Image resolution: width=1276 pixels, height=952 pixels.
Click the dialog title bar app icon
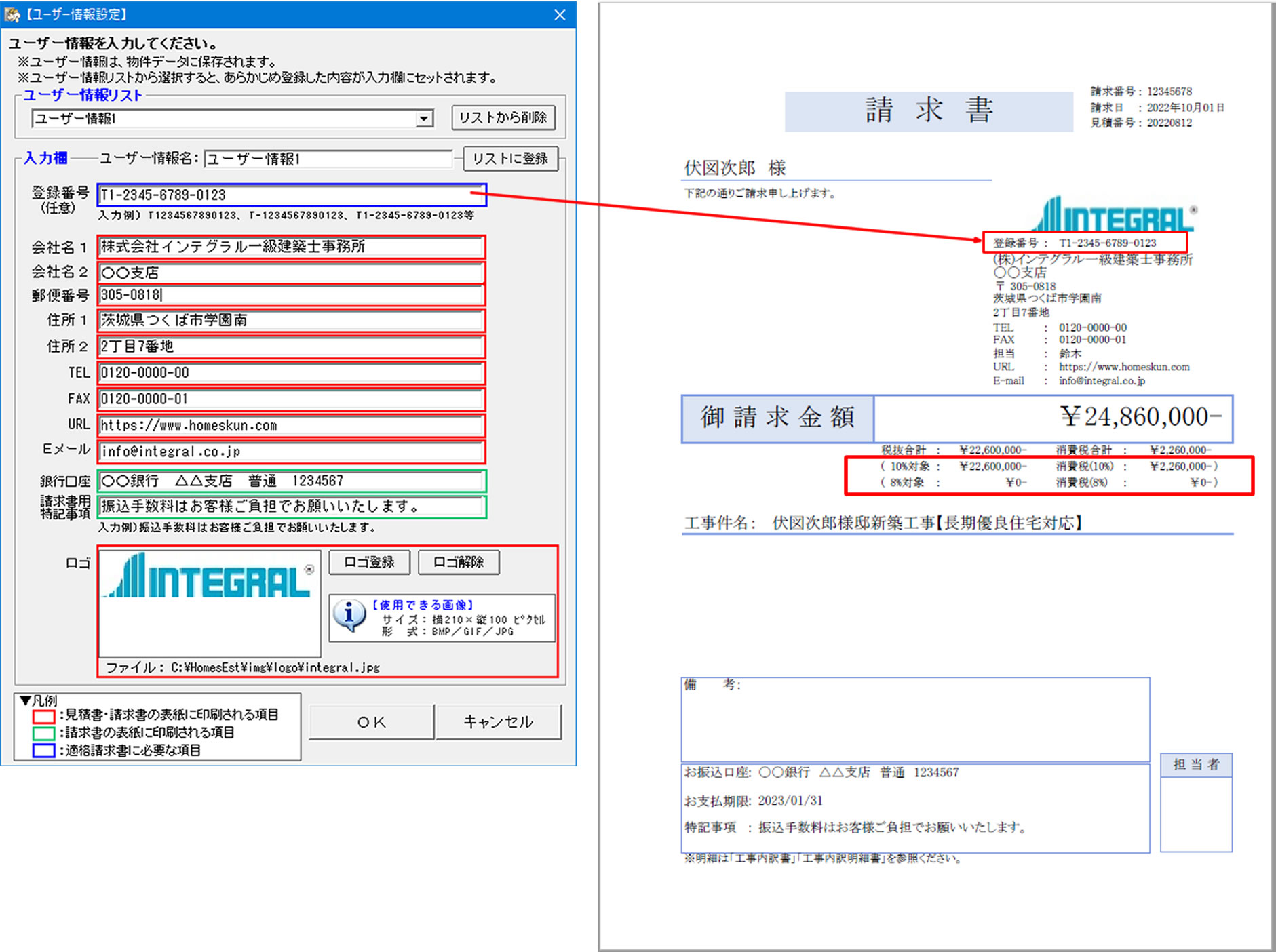click(x=12, y=14)
